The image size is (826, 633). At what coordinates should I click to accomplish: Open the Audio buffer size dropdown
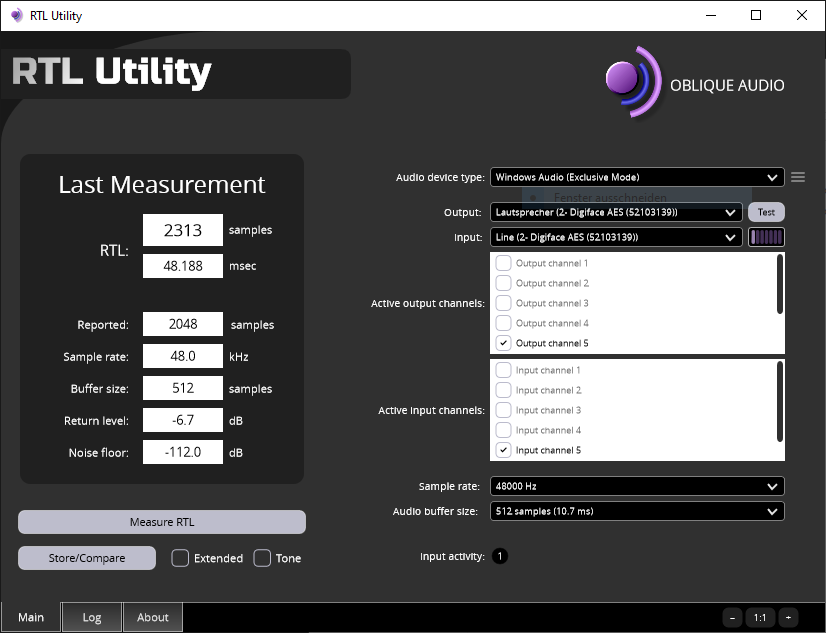(x=637, y=511)
